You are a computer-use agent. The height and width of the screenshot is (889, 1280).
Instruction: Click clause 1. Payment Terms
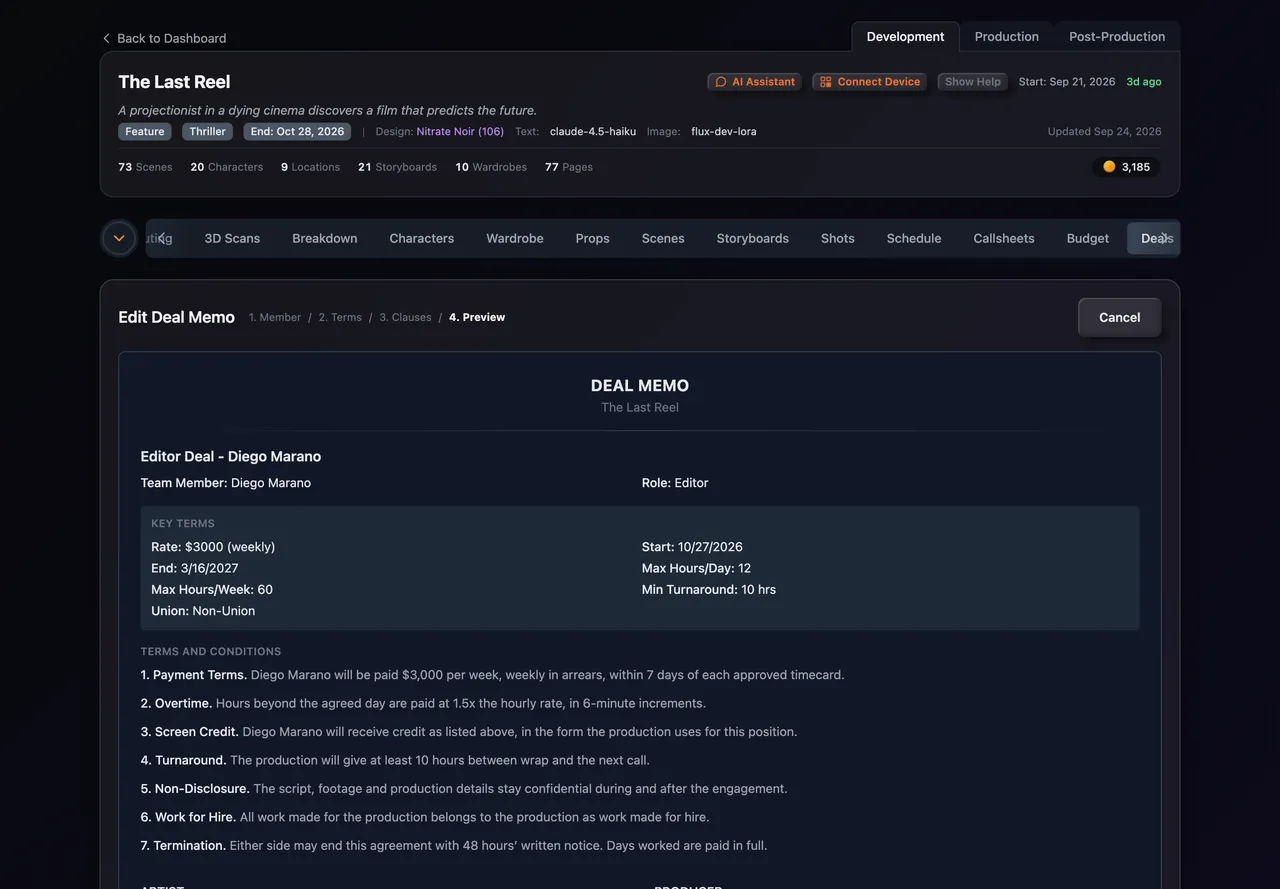[493, 675]
